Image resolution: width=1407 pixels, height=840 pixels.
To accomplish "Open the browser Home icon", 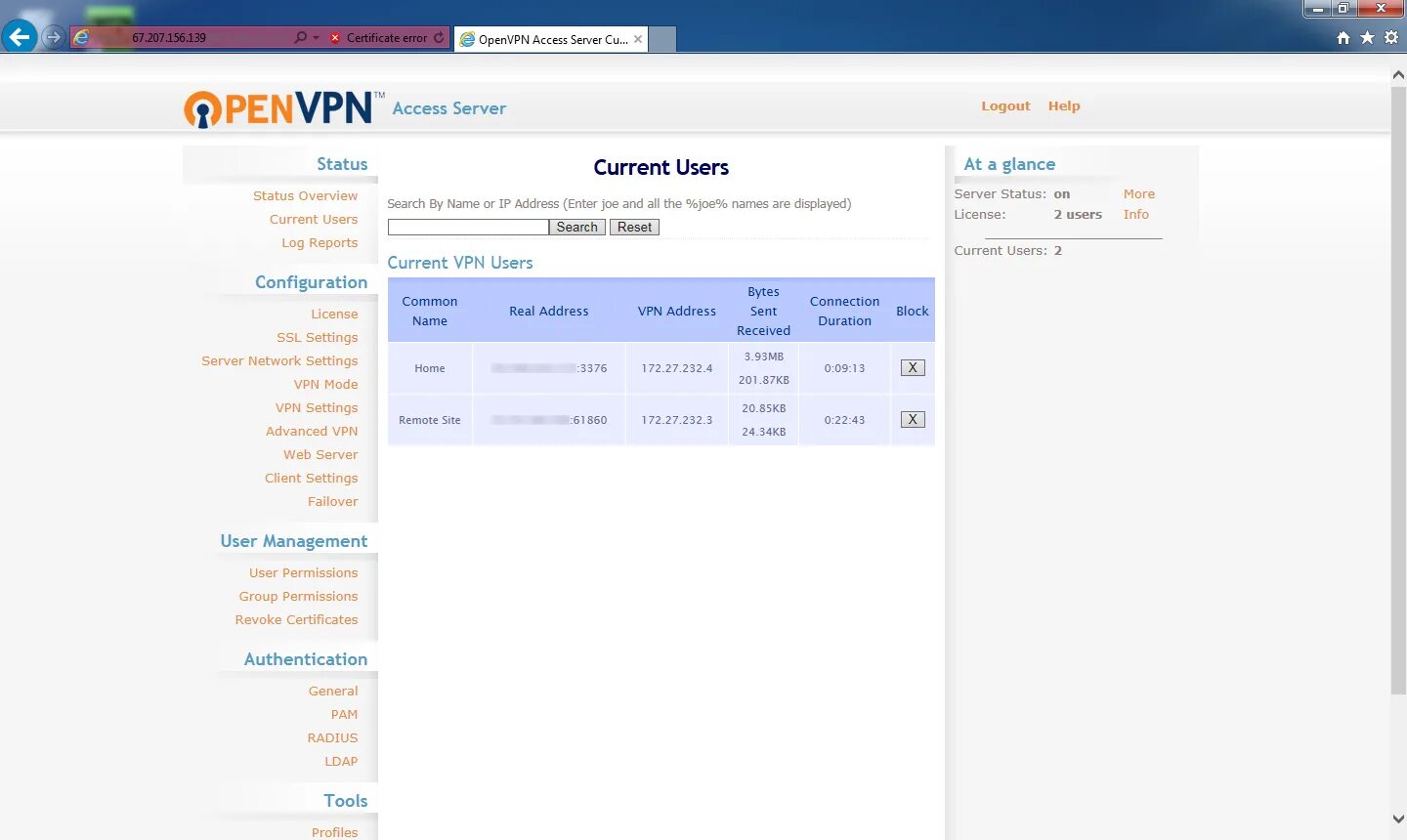I will [1343, 37].
